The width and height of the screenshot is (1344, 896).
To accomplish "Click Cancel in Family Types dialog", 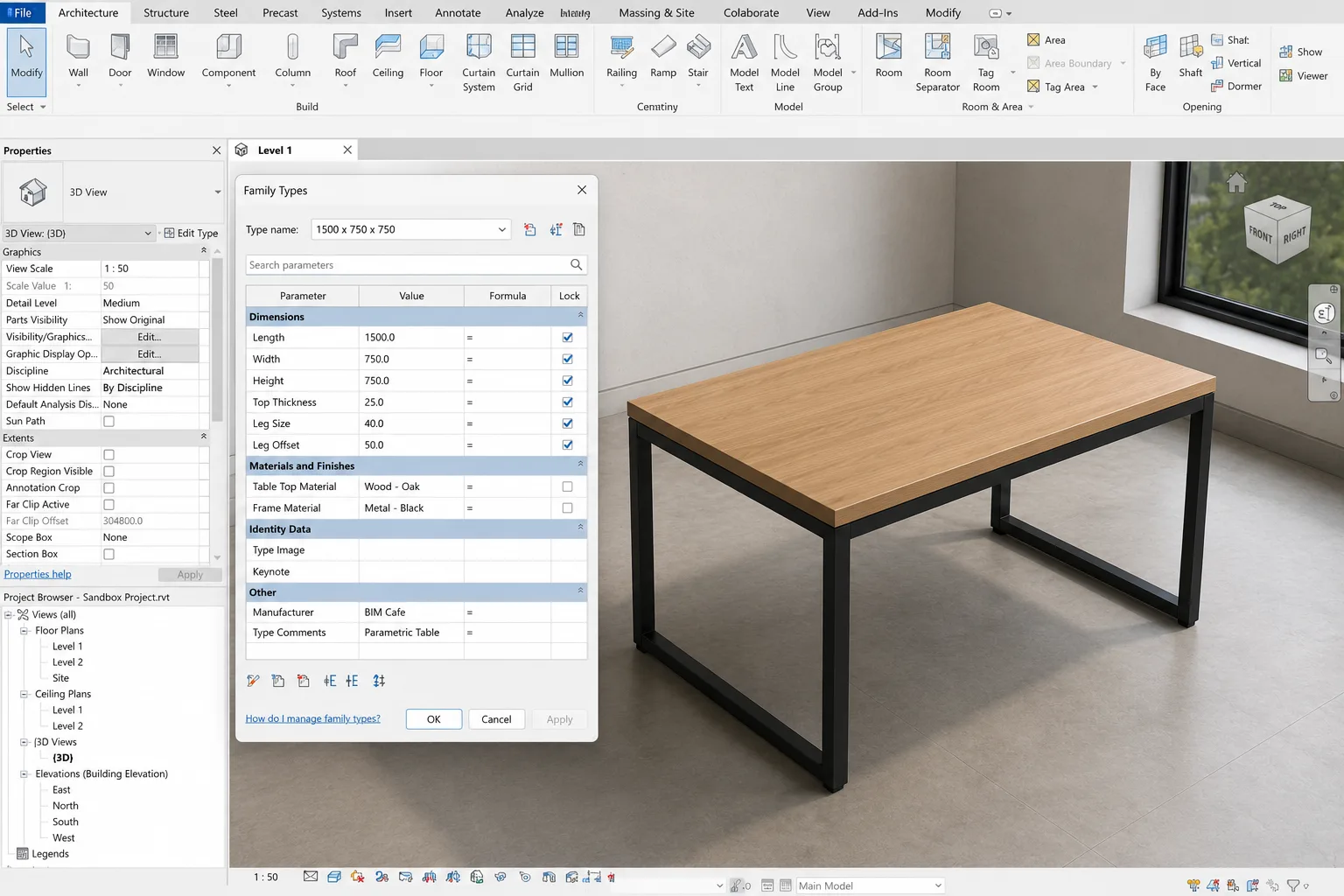I will (x=496, y=719).
